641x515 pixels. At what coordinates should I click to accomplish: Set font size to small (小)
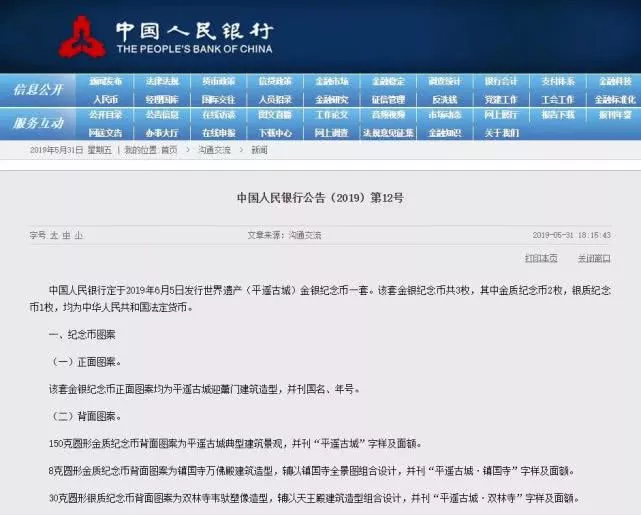click(x=79, y=235)
